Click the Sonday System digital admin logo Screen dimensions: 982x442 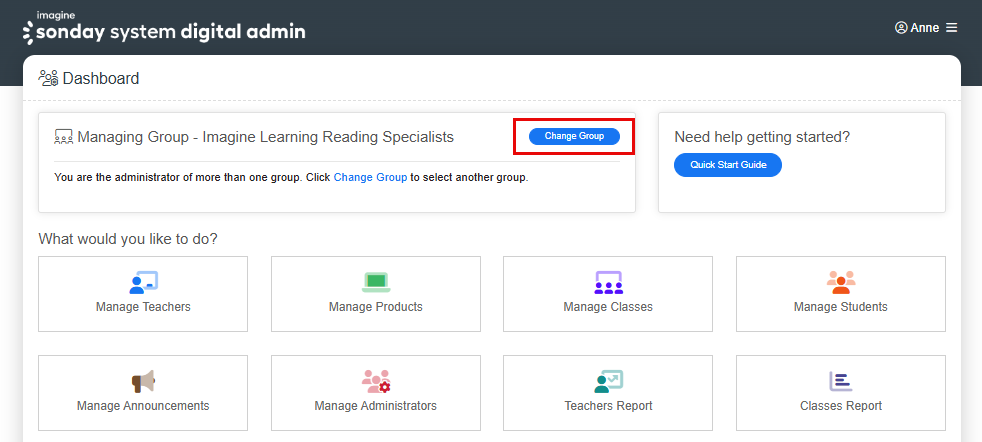coord(164,30)
